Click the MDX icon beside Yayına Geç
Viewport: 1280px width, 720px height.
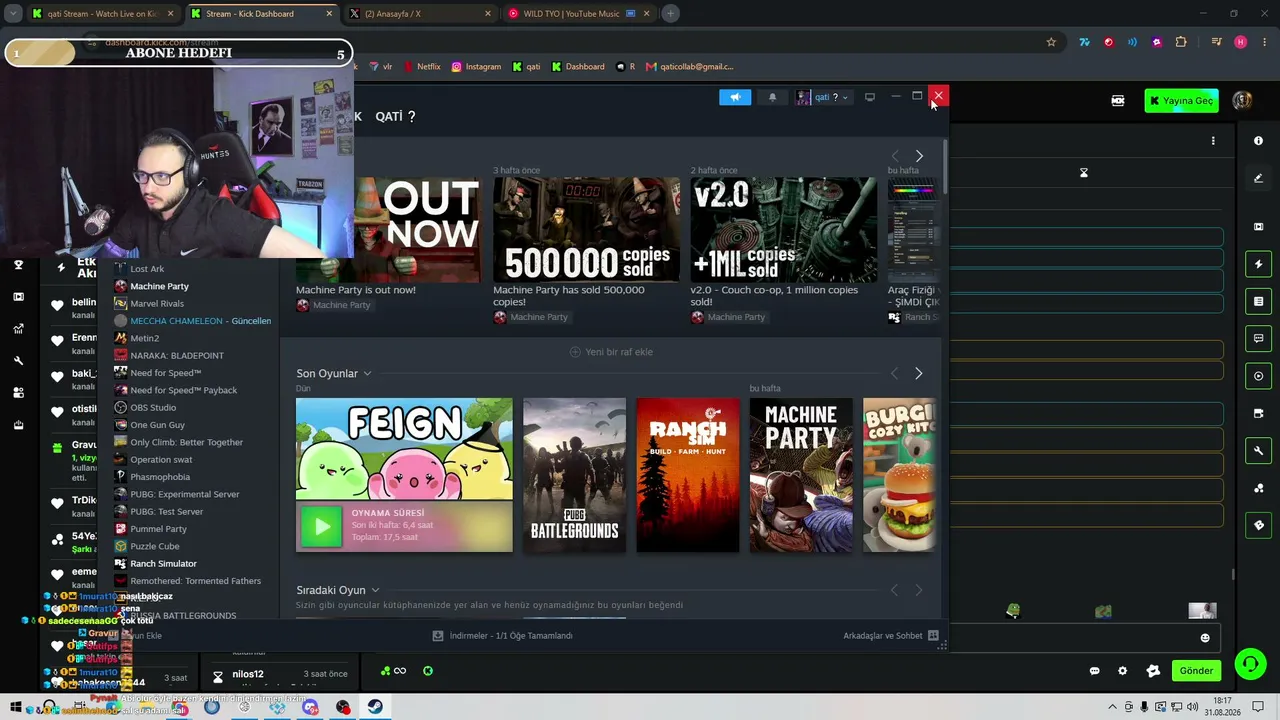1118,101
